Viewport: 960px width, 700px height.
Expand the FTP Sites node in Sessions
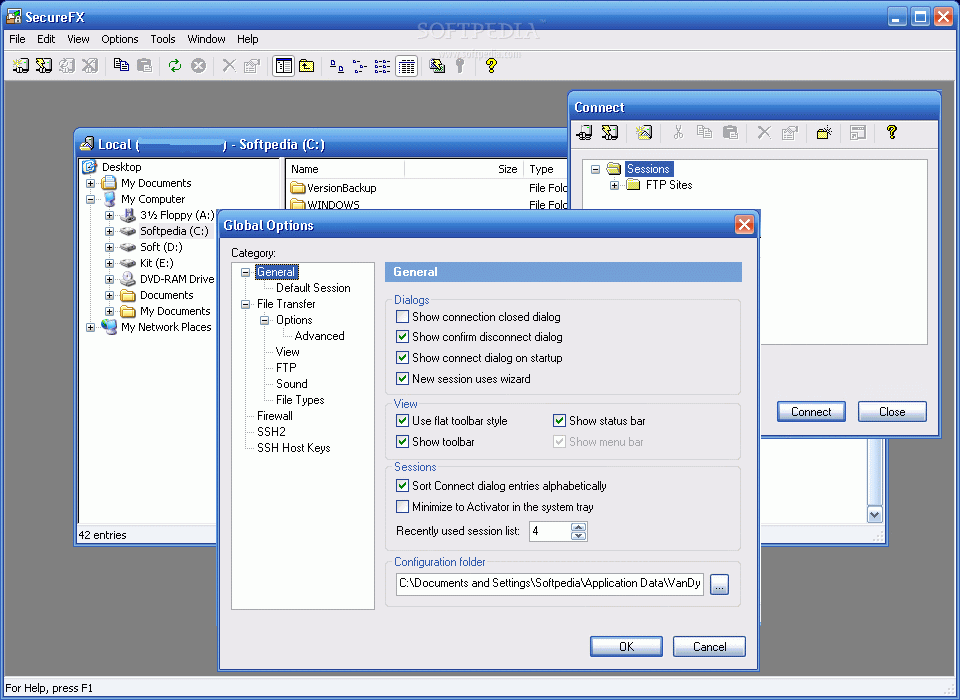pos(614,185)
